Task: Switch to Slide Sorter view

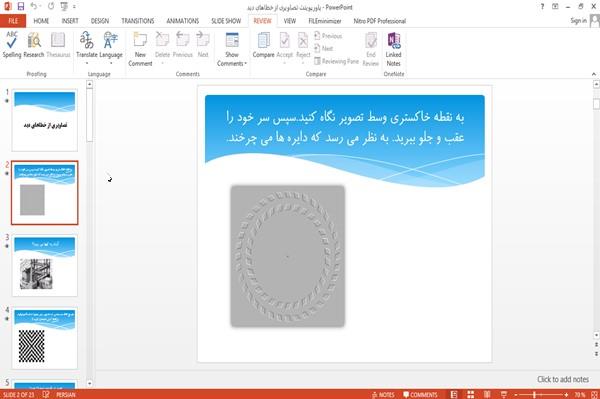Action: tap(471, 394)
